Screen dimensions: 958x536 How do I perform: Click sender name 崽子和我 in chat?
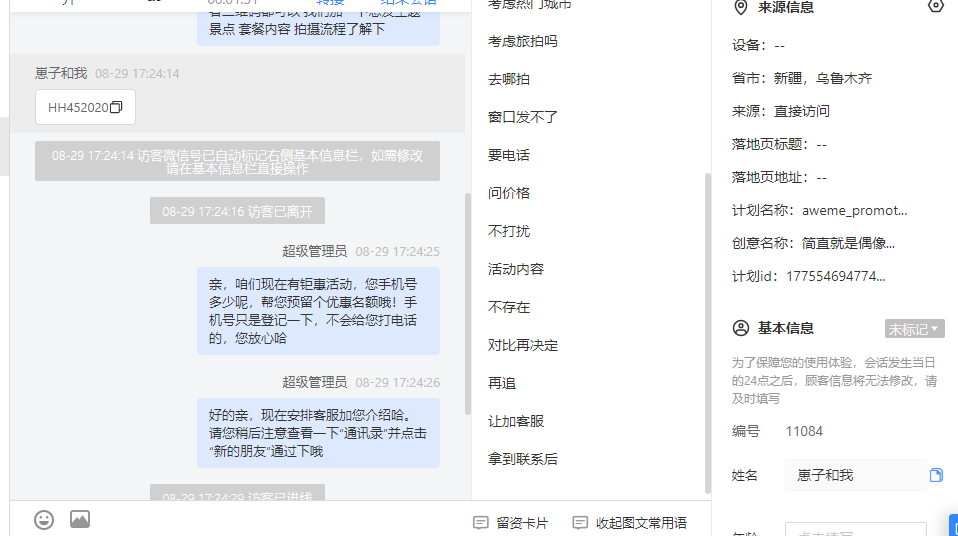(x=61, y=73)
